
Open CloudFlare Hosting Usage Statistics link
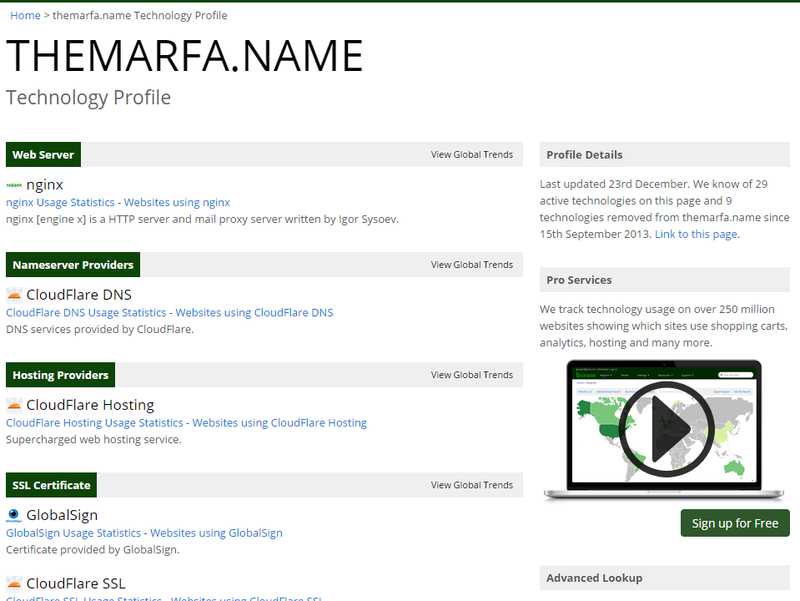(94, 423)
